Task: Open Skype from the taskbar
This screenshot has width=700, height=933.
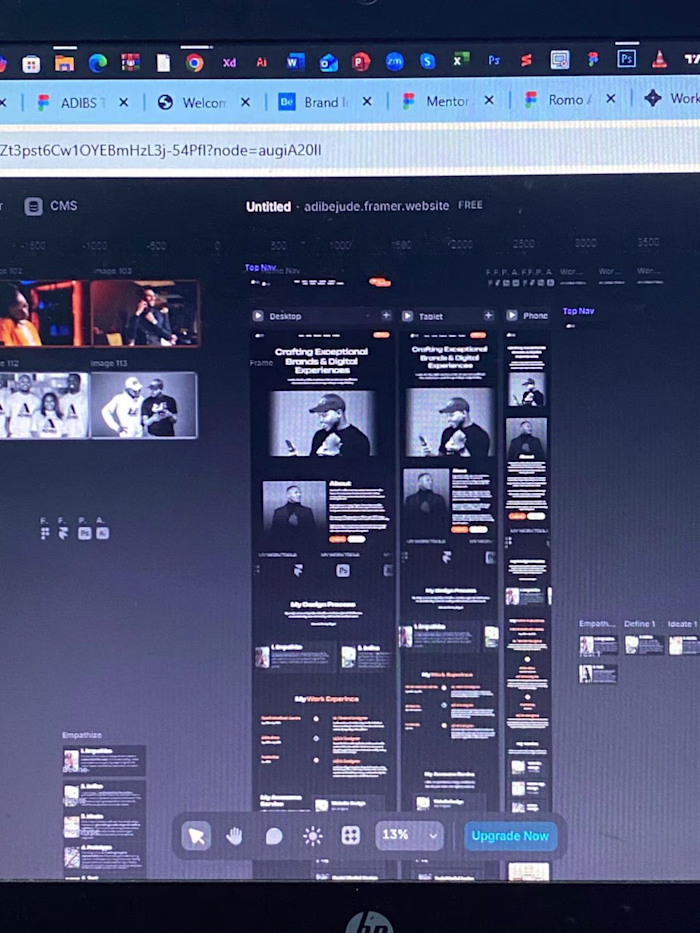Action: point(427,61)
